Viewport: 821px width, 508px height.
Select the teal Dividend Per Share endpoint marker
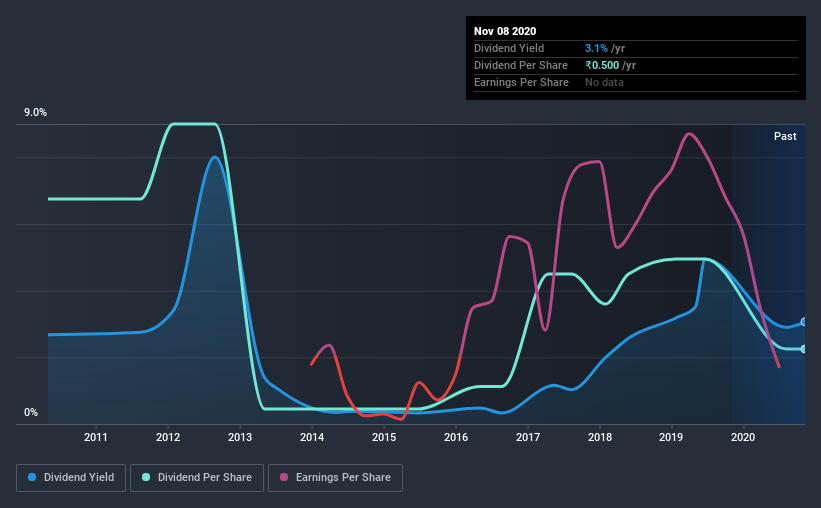tap(804, 349)
